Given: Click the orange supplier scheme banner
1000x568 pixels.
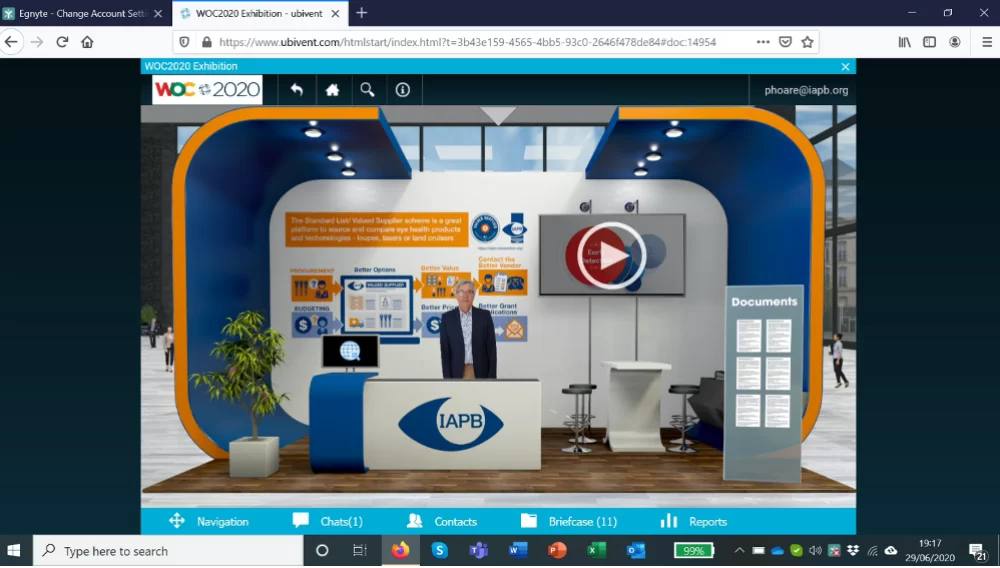Looking at the screenshot, I should [x=377, y=229].
